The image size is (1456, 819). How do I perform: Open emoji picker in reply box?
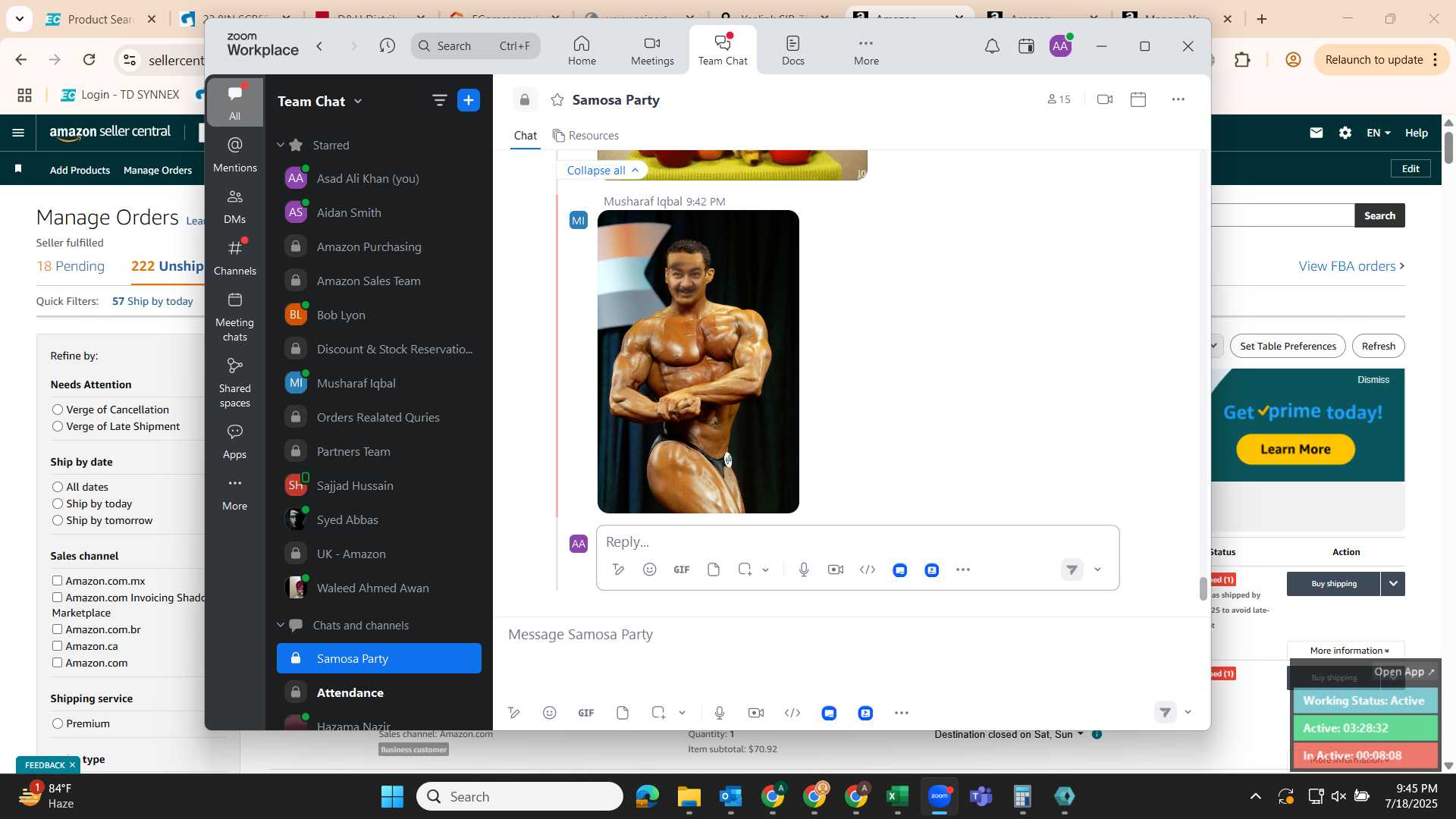coord(650,570)
